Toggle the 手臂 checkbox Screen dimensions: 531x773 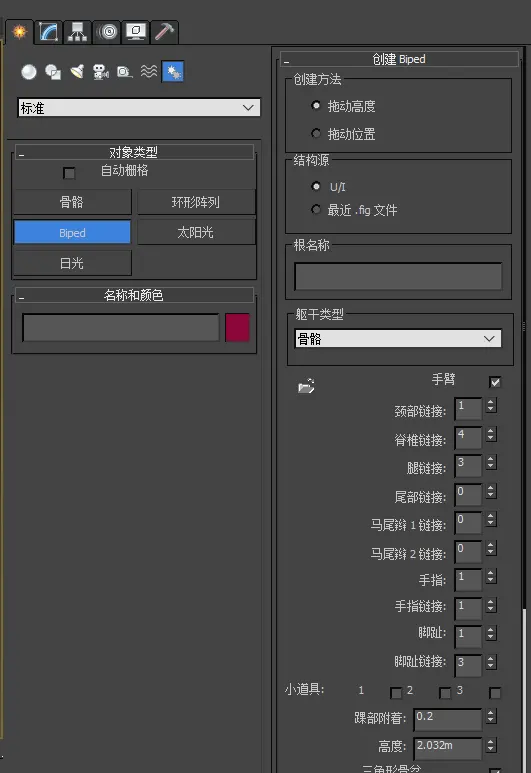click(x=495, y=382)
